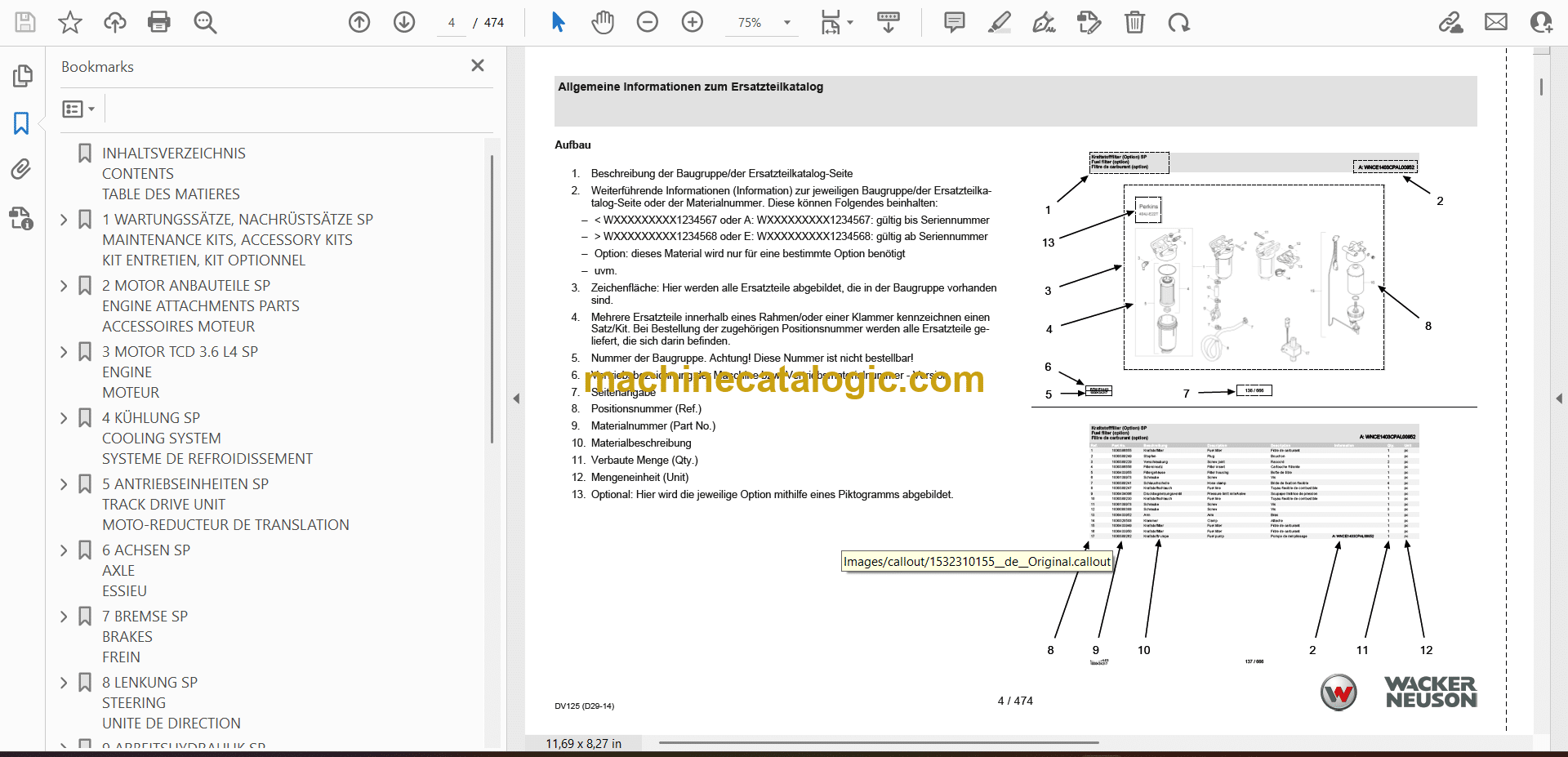This screenshot has height=757, width=1568.
Task: Add a star bookmark to this file
Action: (x=70, y=22)
